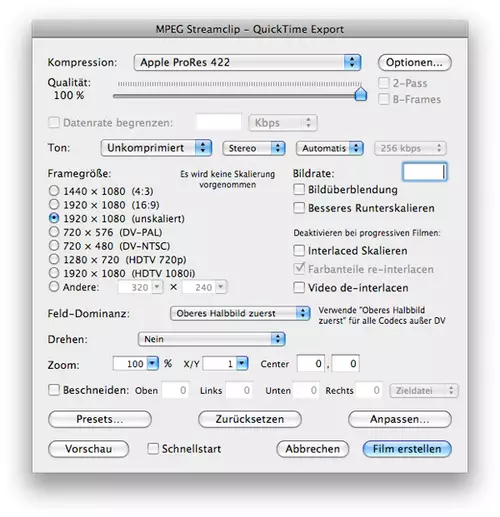Select 720 × 576 (DV-PAL) frame size
Screen dimensions: 500x517
(54, 232)
